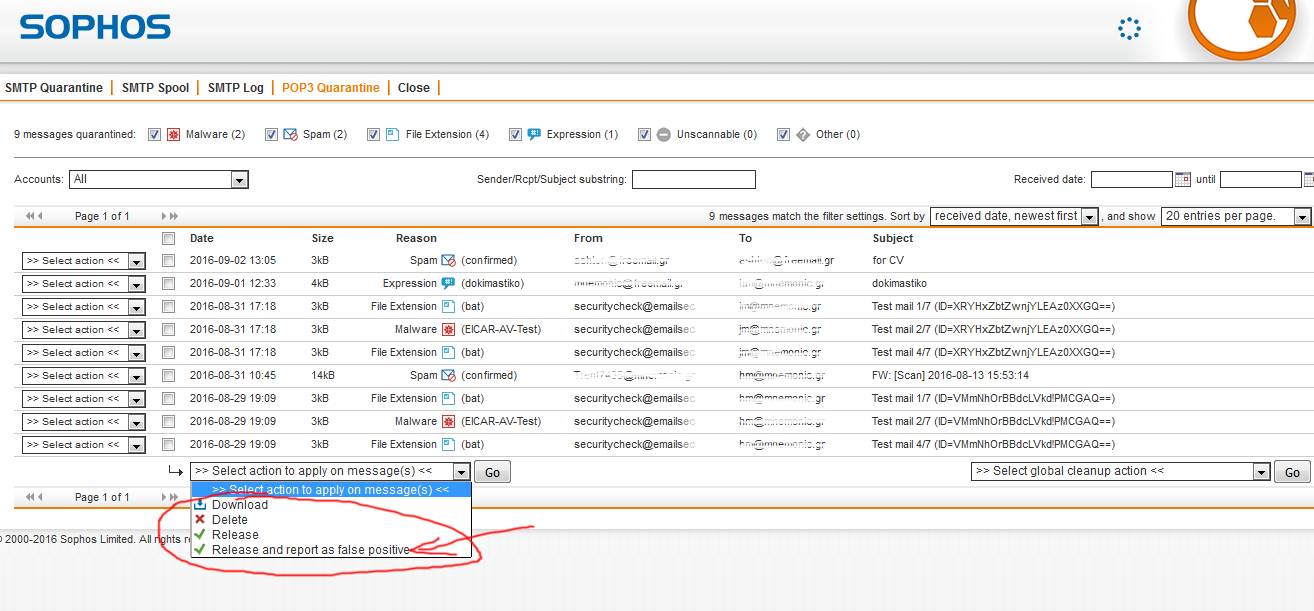Click the '2016-09-02 13:05' date cell
The height and width of the screenshot is (611, 1314).
(233, 261)
